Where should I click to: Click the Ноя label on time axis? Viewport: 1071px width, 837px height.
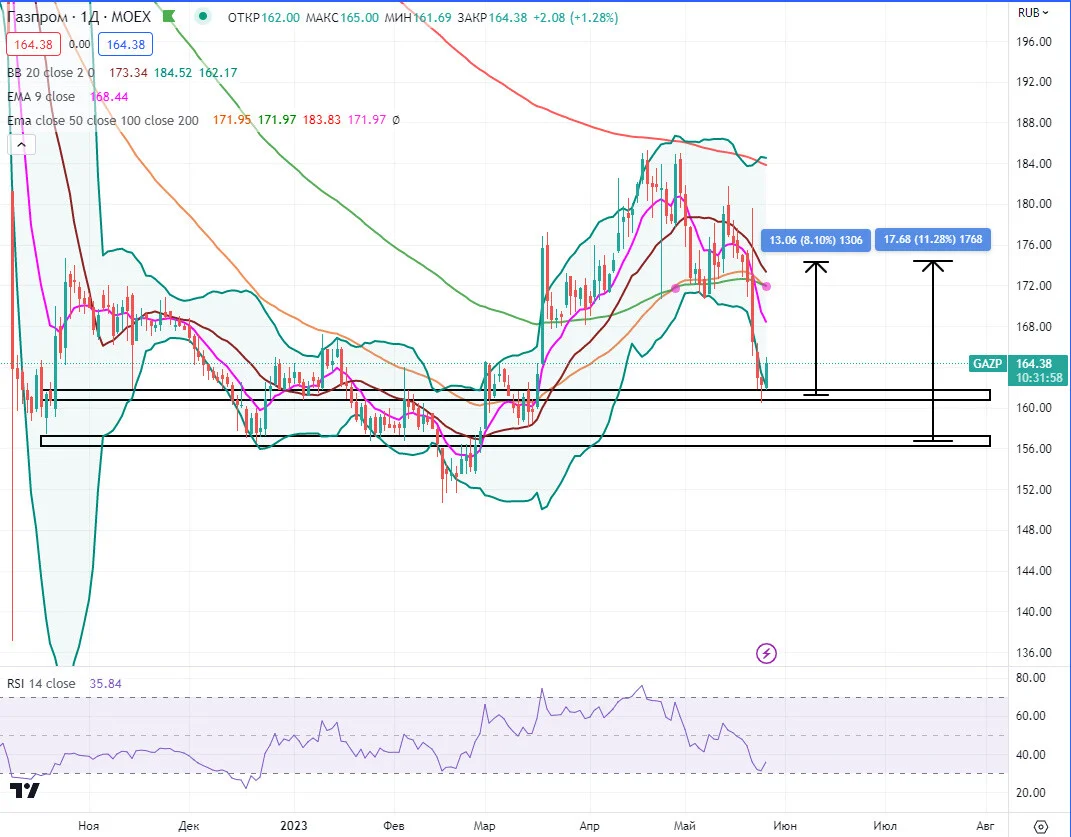(x=88, y=826)
